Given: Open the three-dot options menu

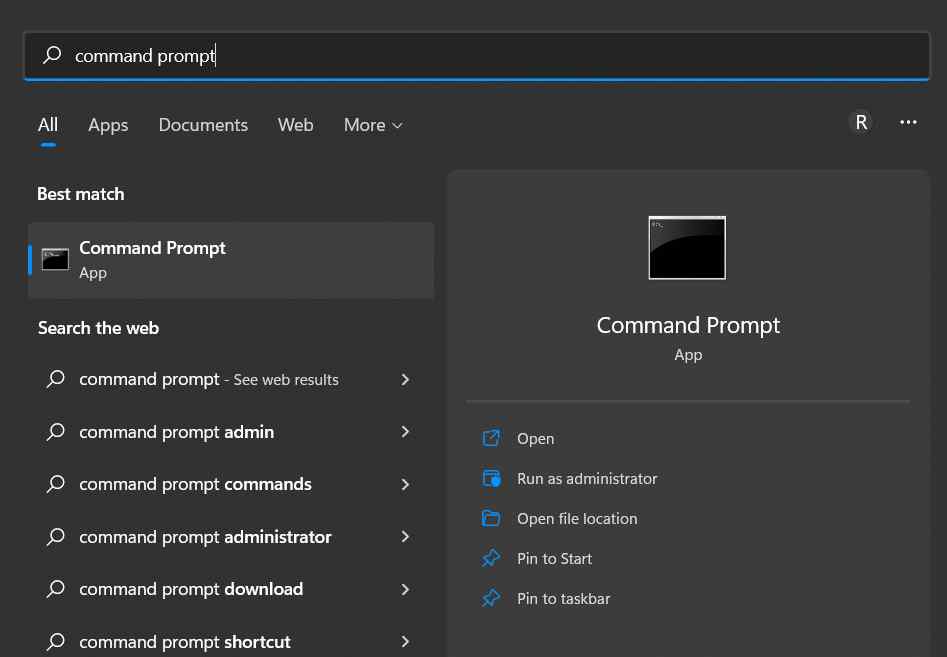Looking at the screenshot, I should coord(908,123).
